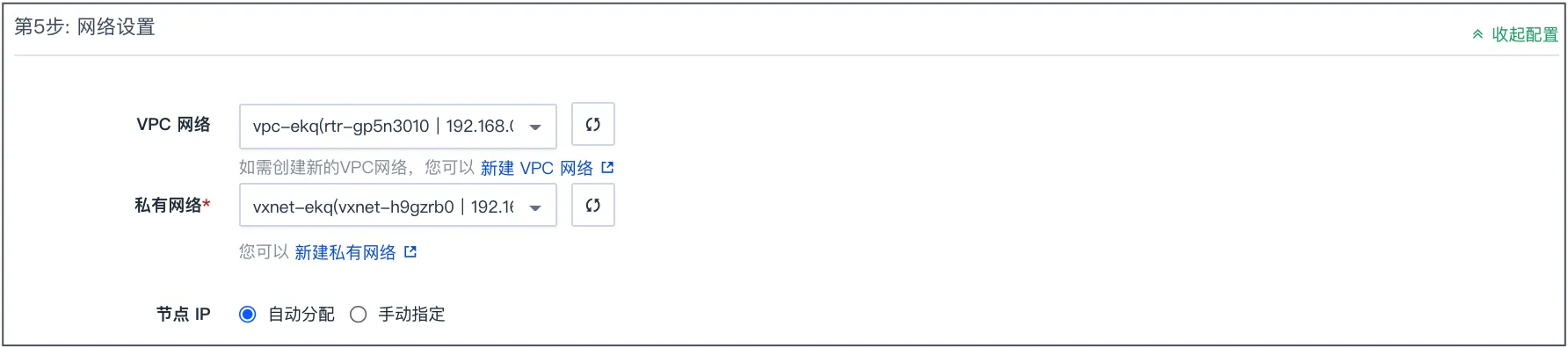The height and width of the screenshot is (348, 1568).
Task: Click the 第5步: 网络设置 header
Action: [84, 27]
